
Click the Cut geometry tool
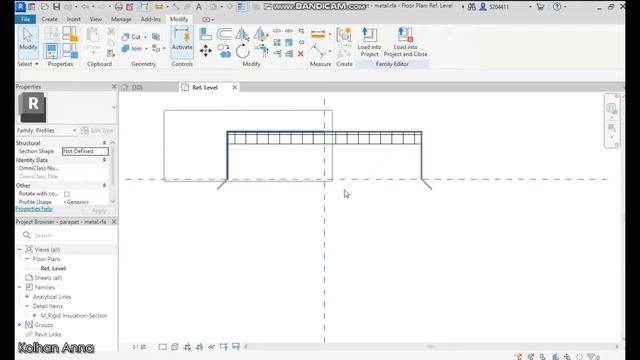[x=132, y=37]
